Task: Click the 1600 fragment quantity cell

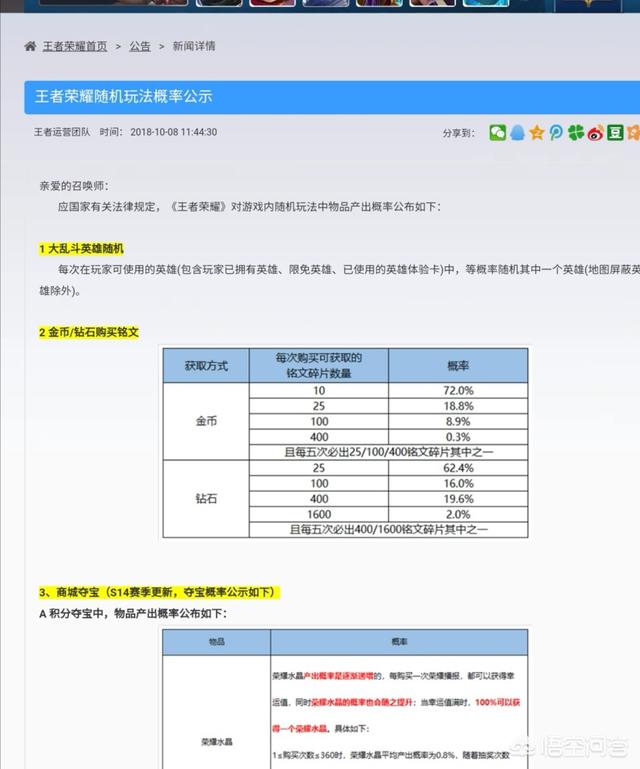Action: pos(319,514)
